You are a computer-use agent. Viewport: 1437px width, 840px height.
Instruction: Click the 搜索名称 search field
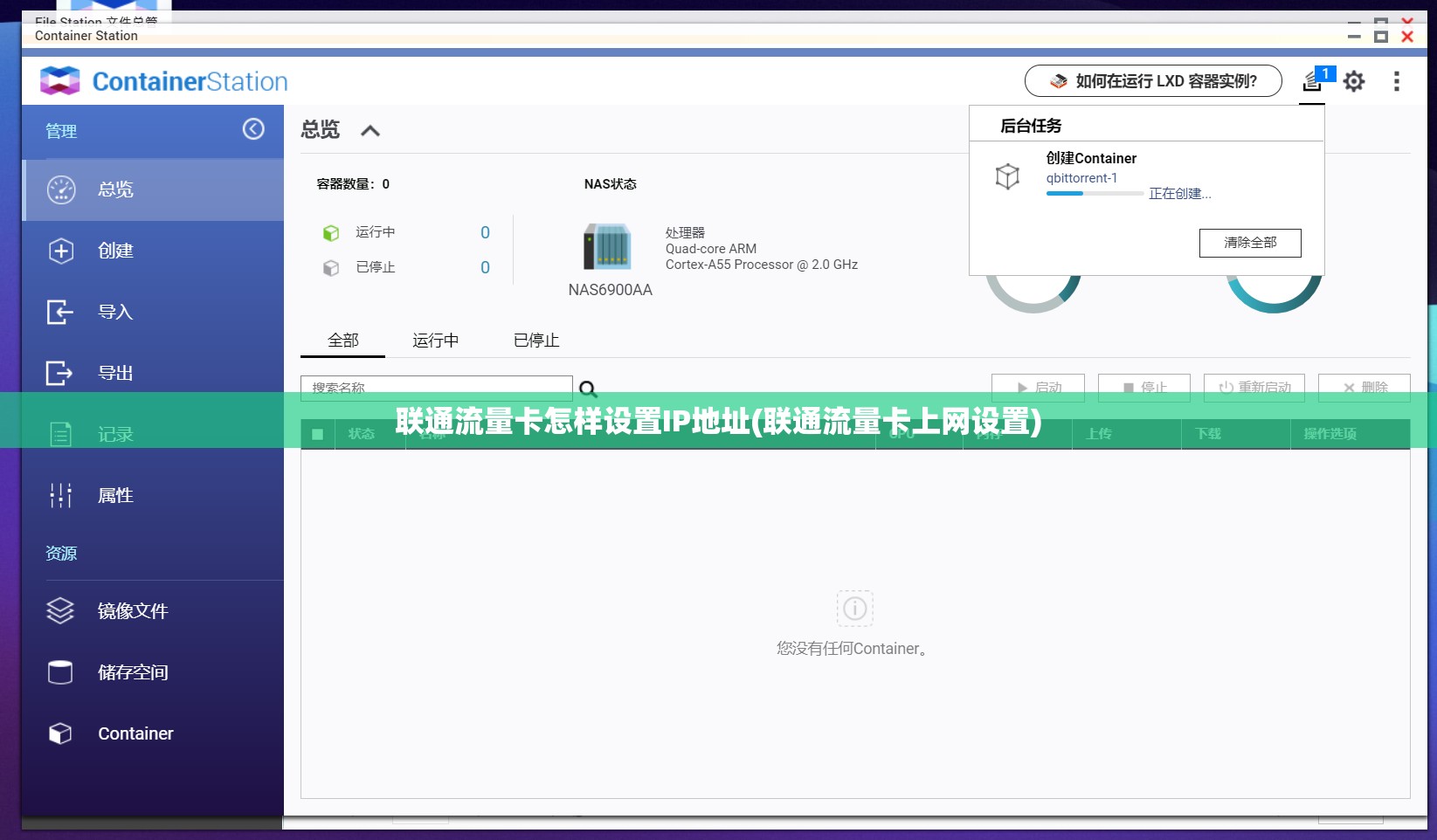click(437, 388)
